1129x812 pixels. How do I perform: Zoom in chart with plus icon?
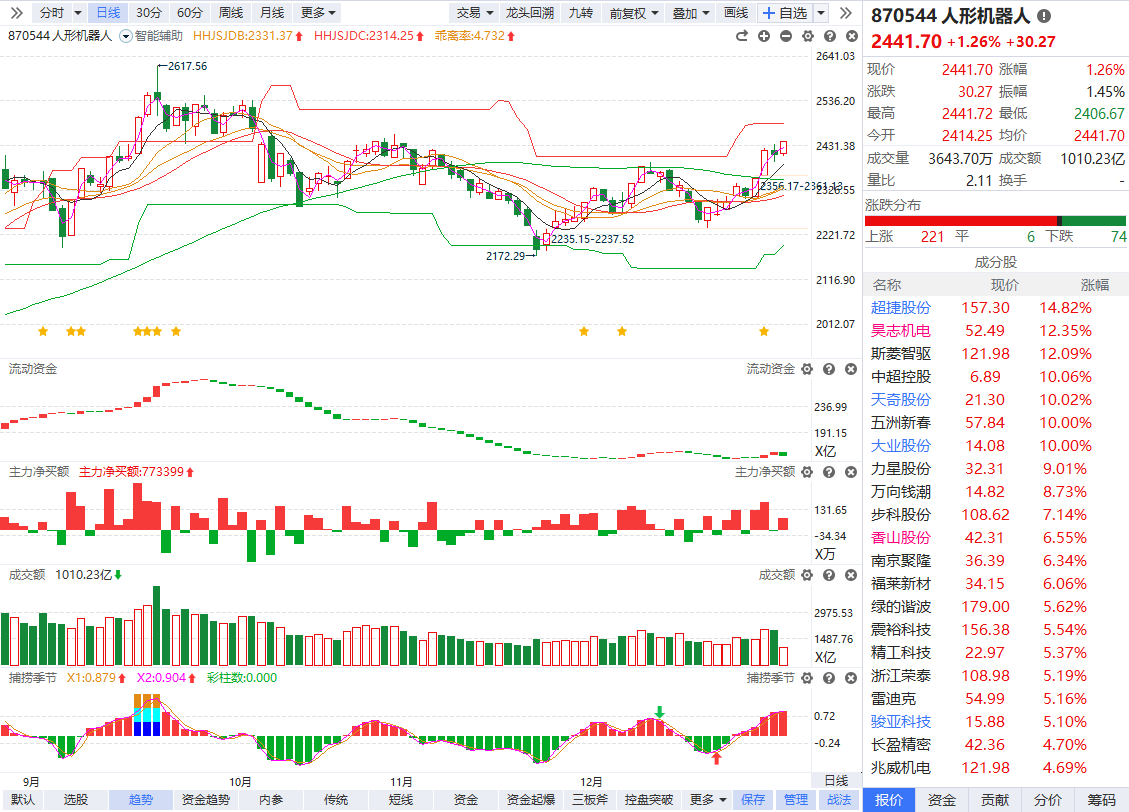click(764, 36)
